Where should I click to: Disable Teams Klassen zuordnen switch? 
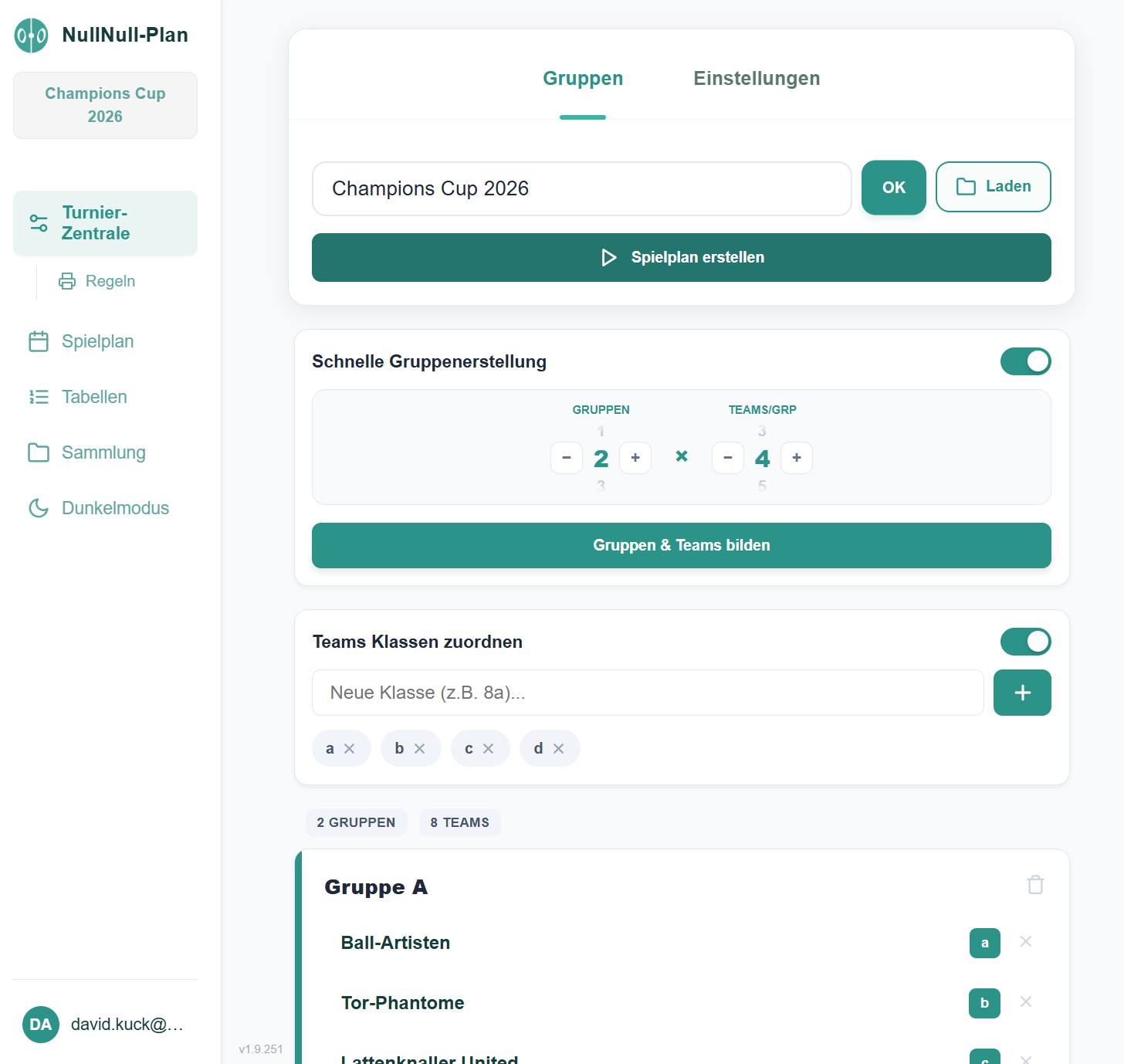1025,642
